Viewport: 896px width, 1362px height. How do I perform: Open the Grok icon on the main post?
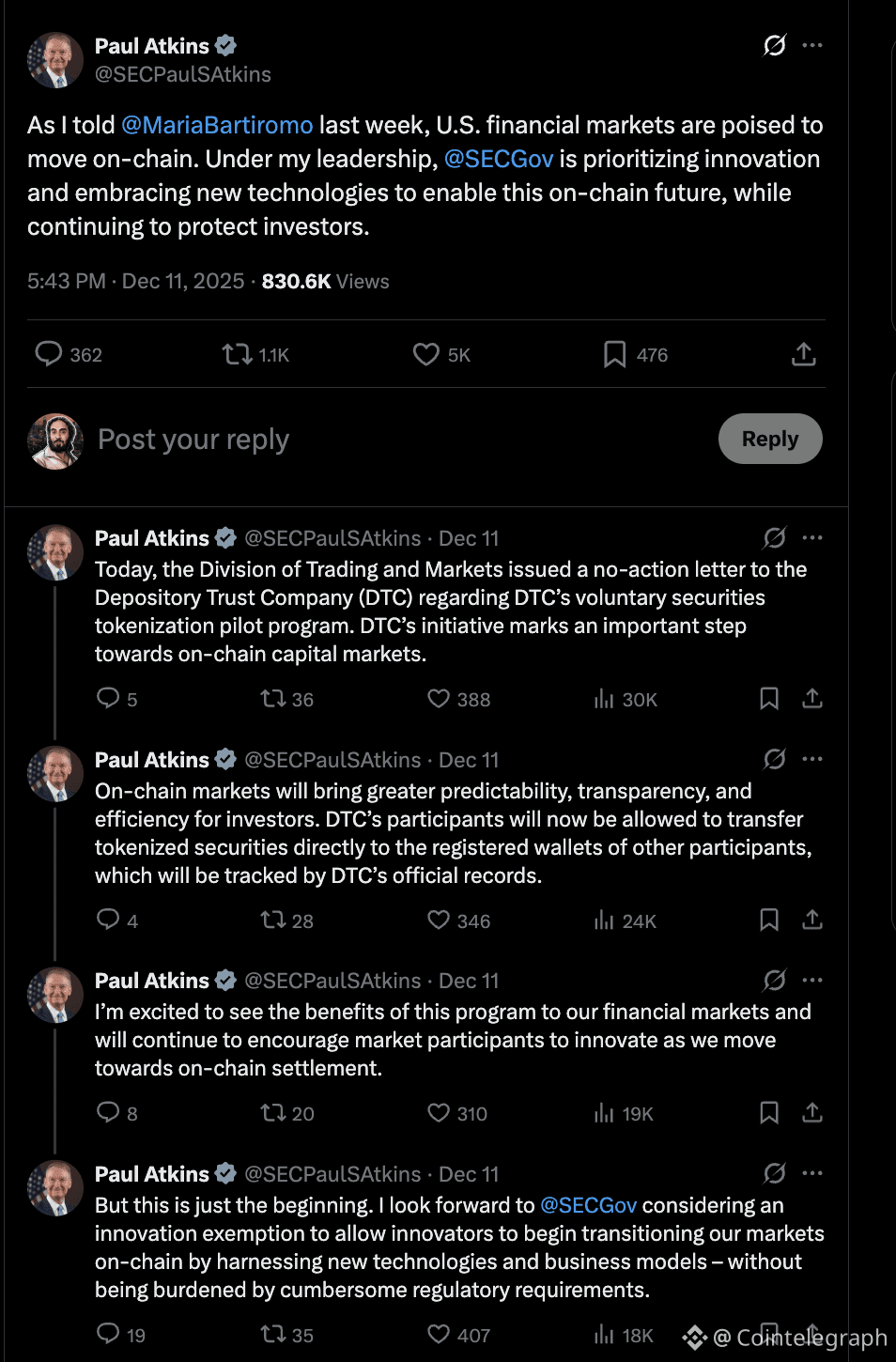(774, 45)
